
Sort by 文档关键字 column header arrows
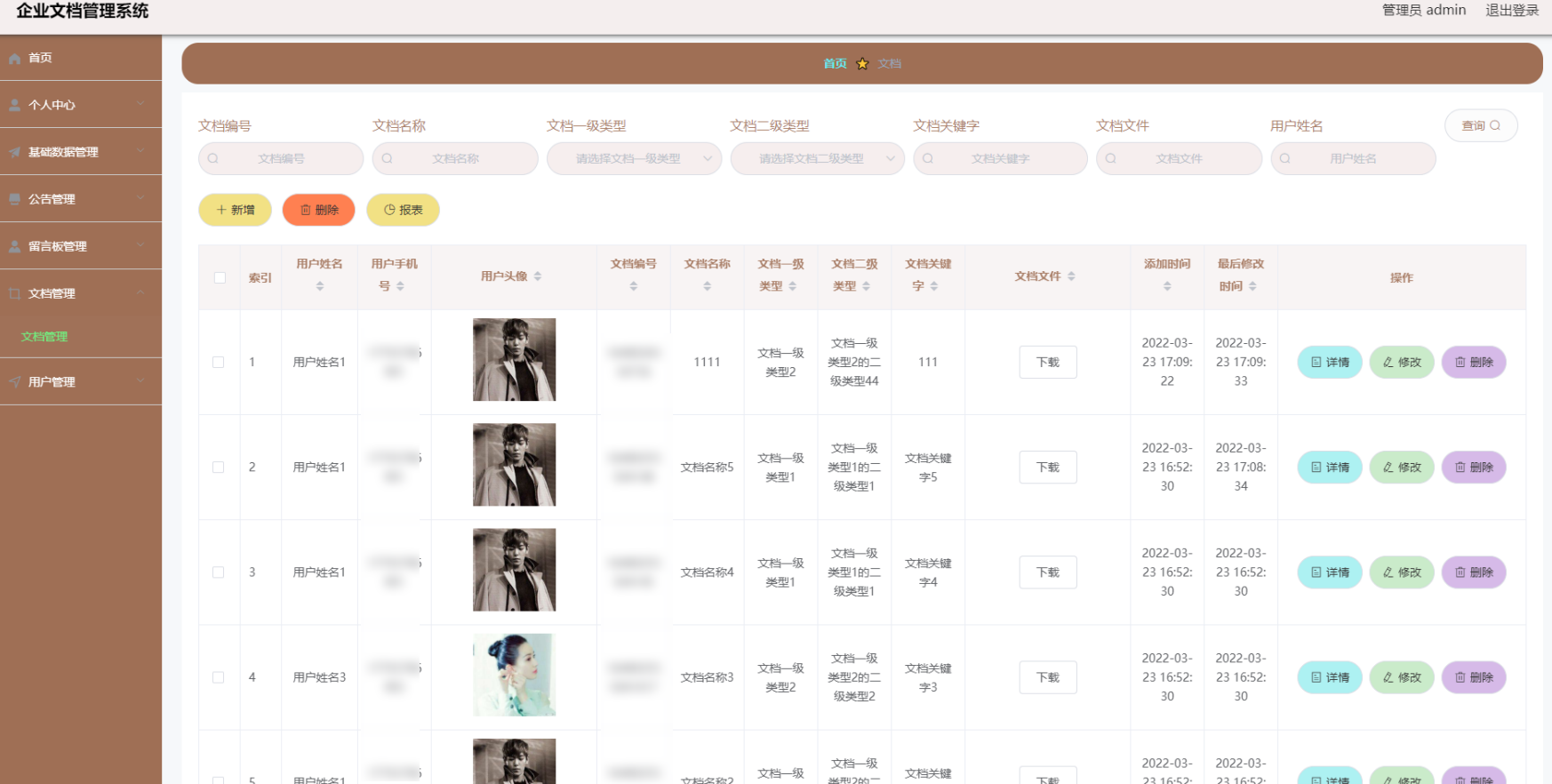(x=934, y=286)
